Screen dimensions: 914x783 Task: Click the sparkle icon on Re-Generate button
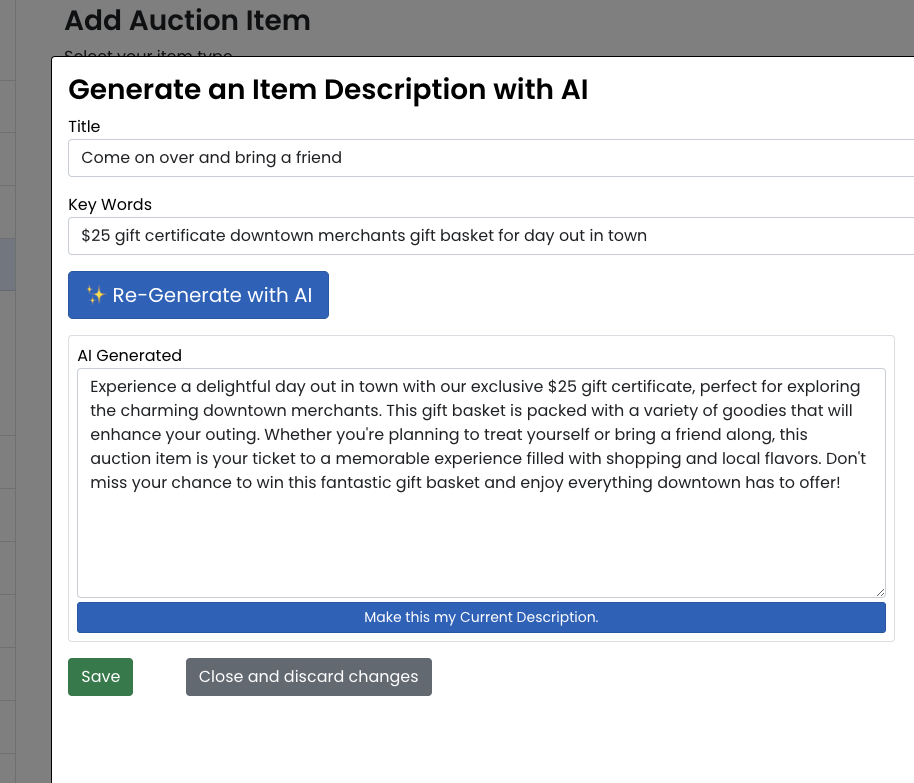click(x=95, y=295)
